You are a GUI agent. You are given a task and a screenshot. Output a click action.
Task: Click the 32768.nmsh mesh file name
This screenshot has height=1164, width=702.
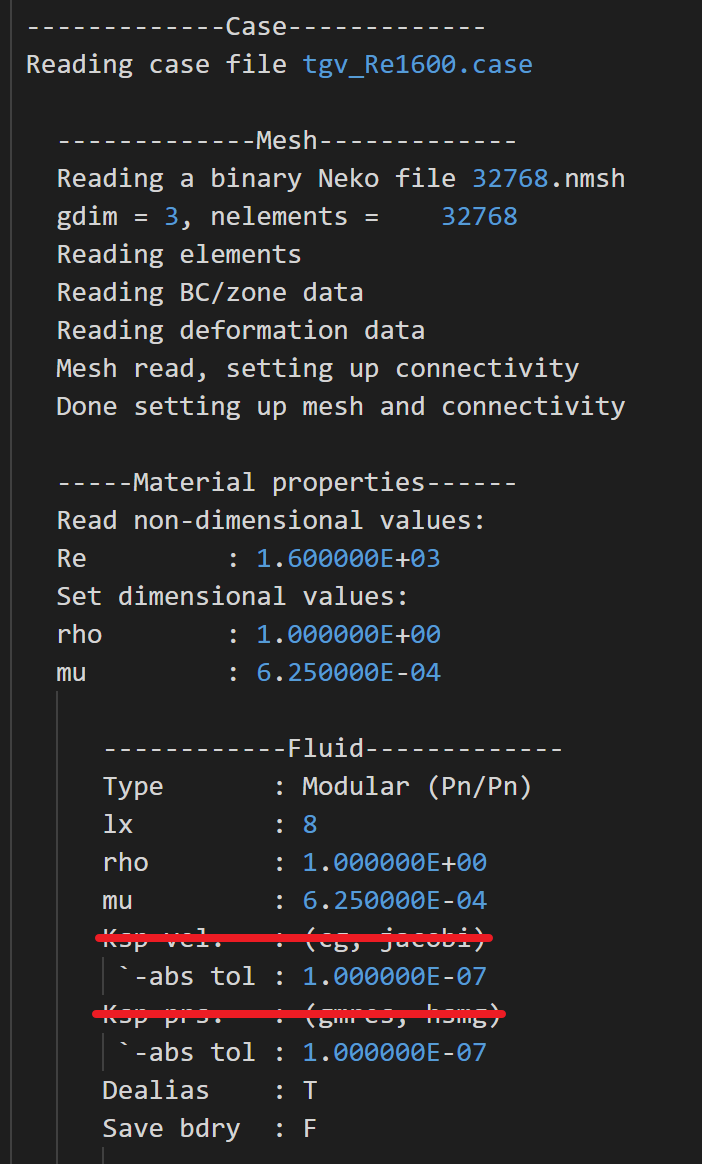(548, 179)
